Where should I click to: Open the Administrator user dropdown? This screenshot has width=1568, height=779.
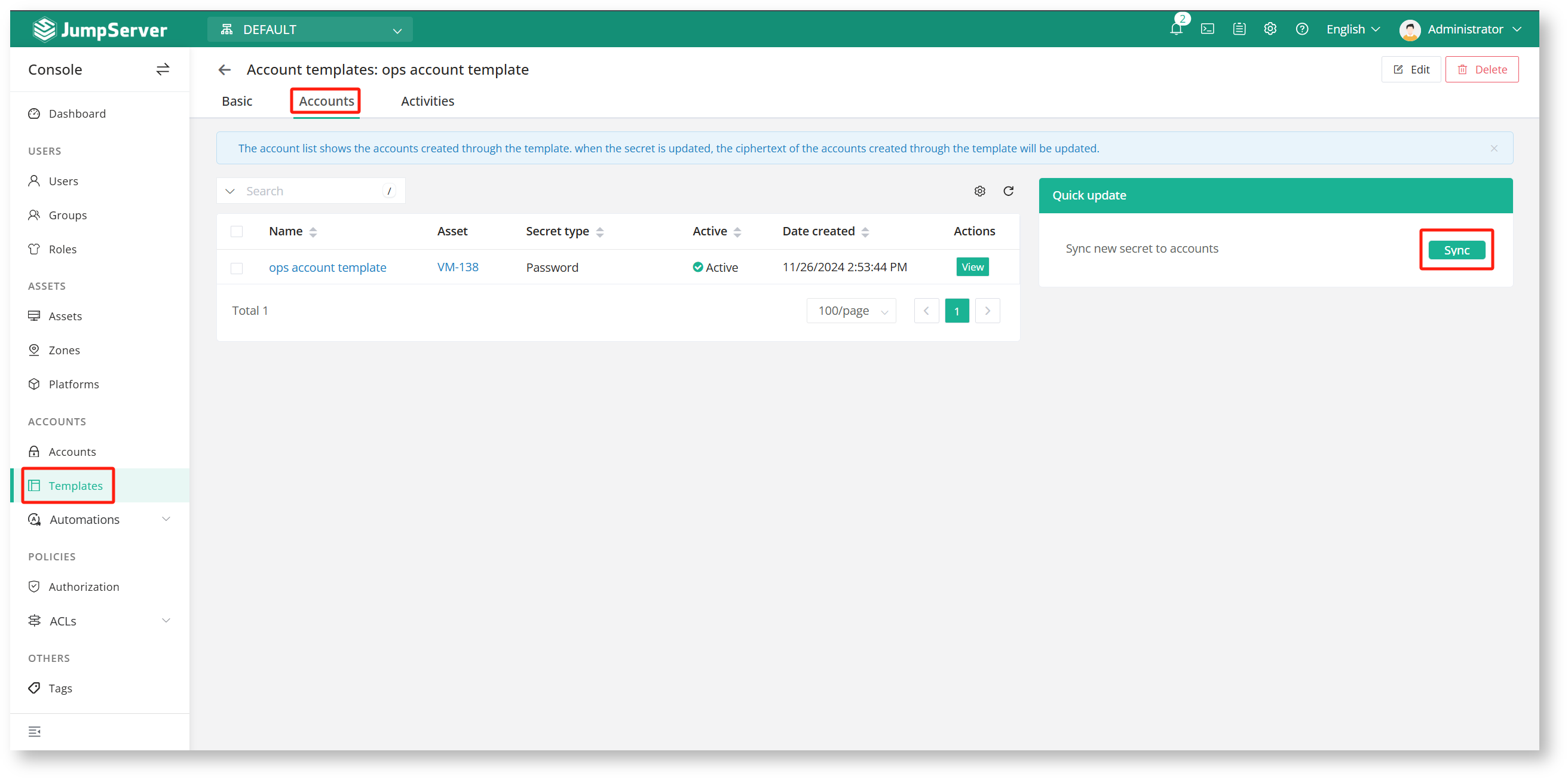(1474, 29)
